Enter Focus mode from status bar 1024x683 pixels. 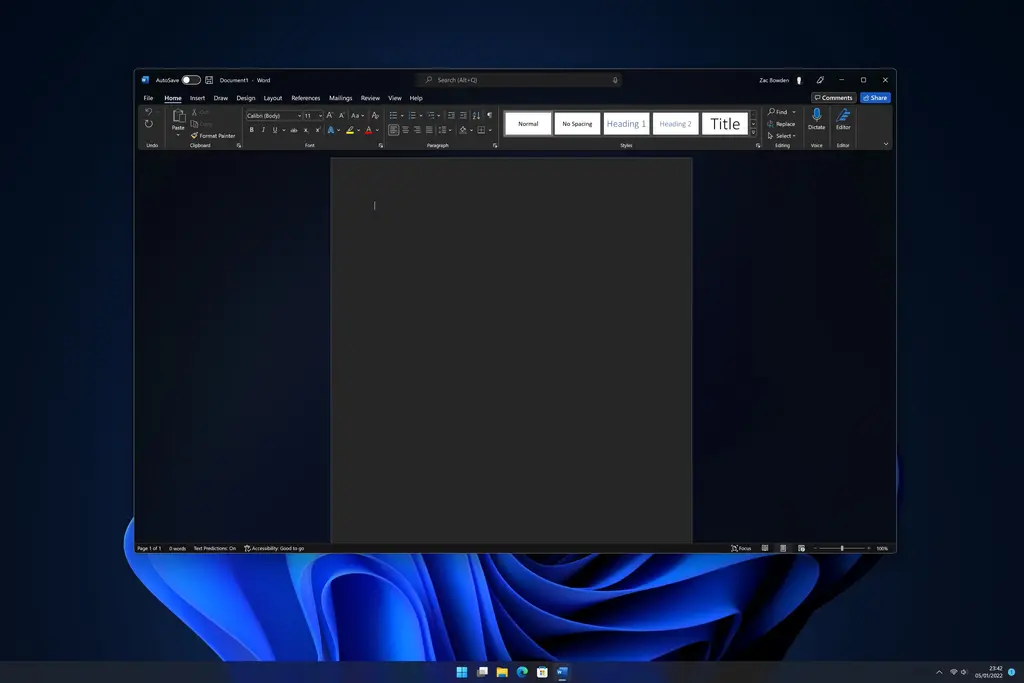[741, 548]
